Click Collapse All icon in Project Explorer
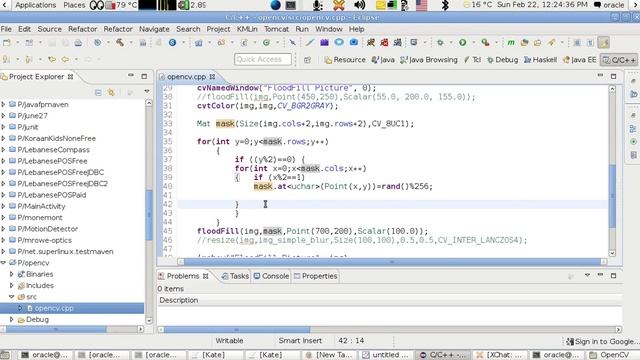This screenshot has height=360, width=640. tap(98, 93)
